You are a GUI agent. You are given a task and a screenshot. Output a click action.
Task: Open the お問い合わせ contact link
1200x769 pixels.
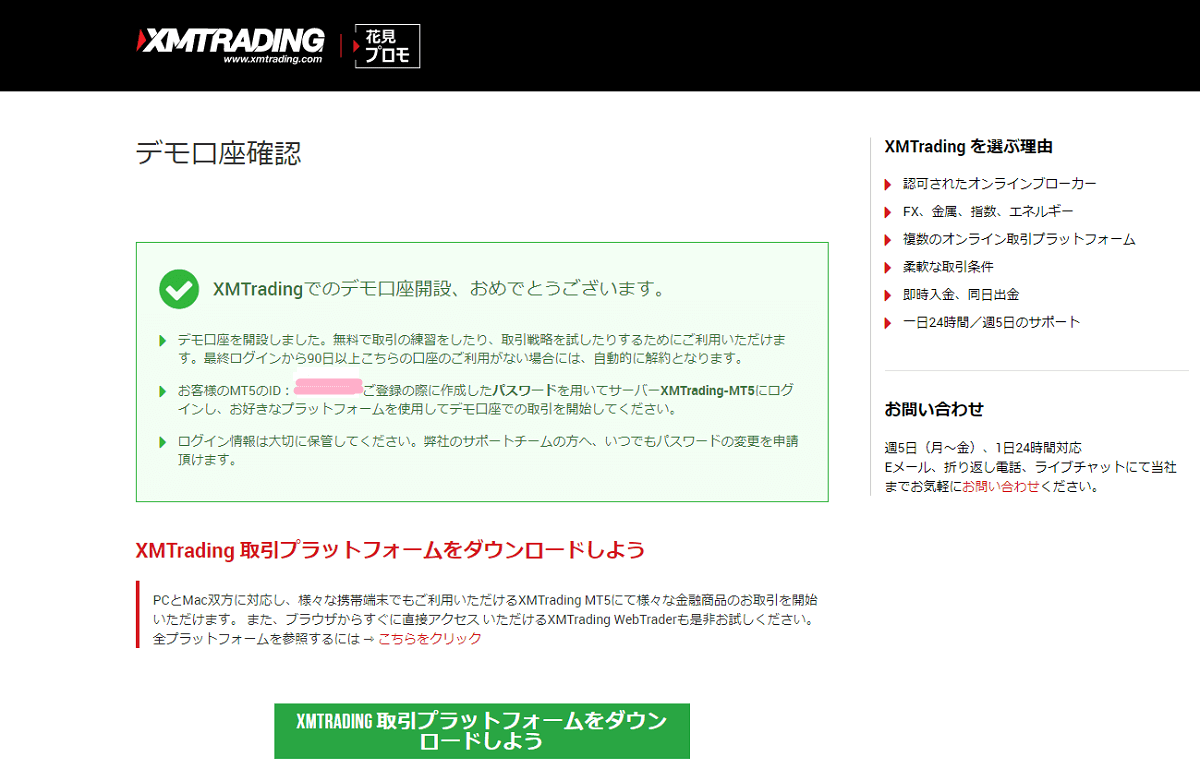(1001, 486)
